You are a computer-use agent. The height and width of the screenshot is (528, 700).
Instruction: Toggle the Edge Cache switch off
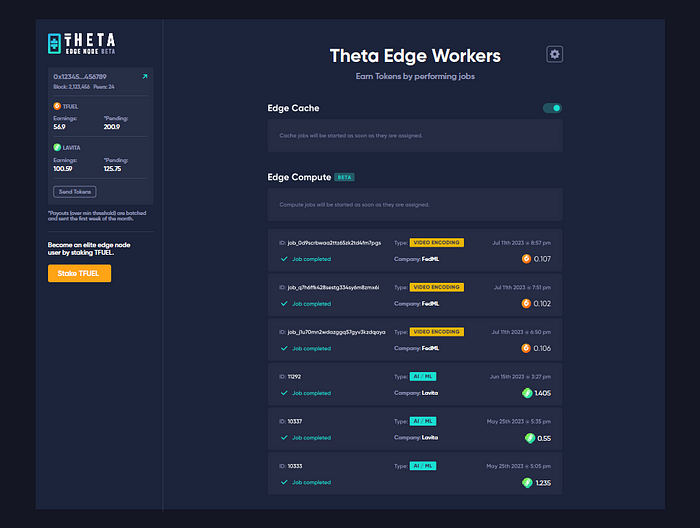pos(552,108)
